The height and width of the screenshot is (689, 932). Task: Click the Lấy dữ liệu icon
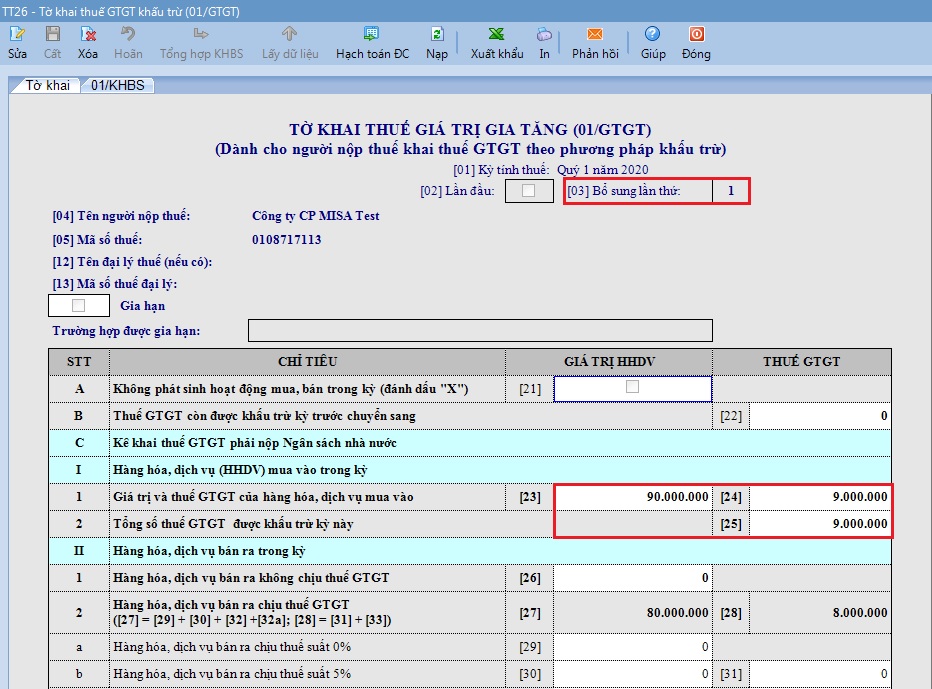[x=289, y=34]
